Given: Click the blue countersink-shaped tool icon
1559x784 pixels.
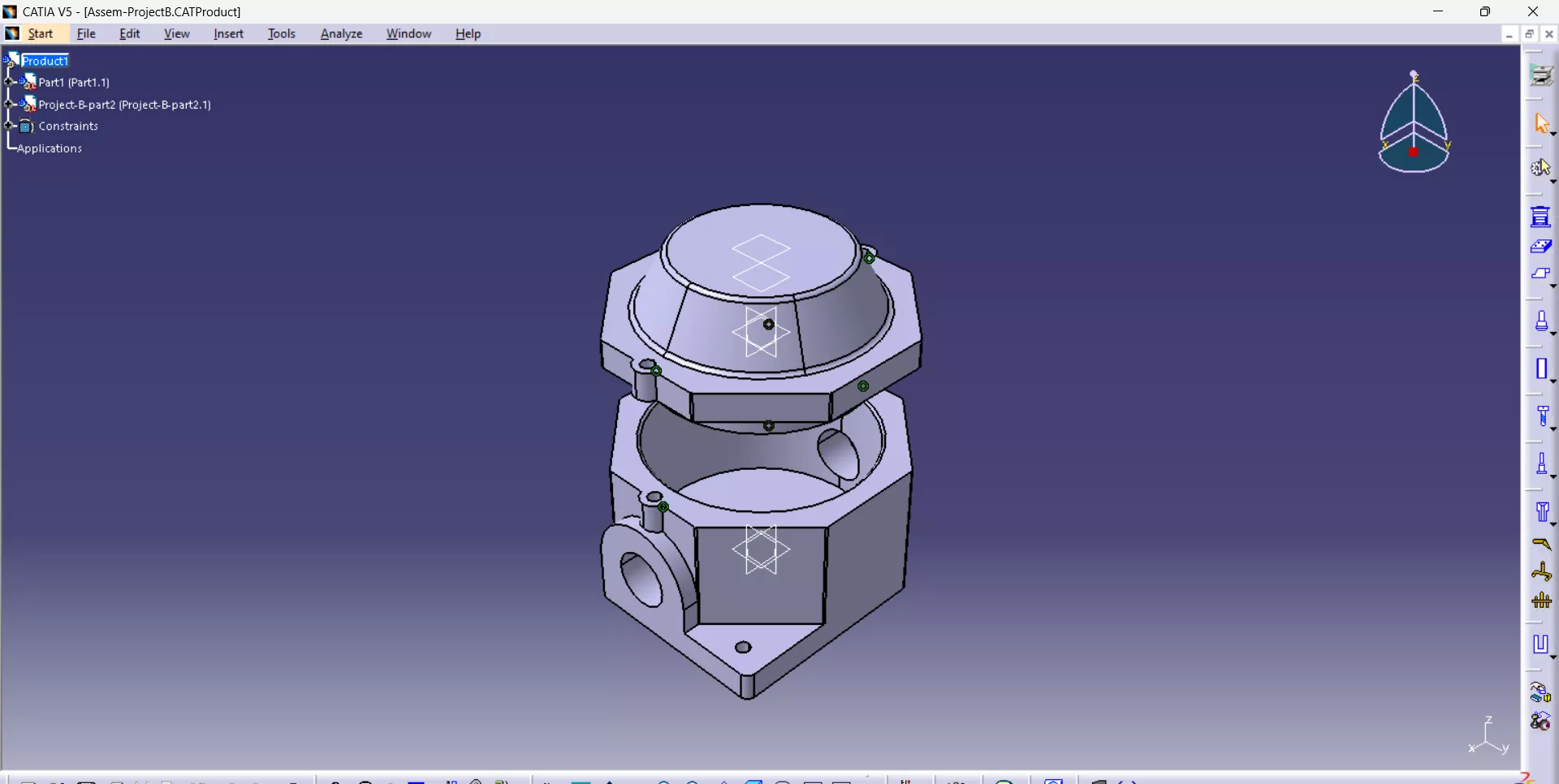Looking at the screenshot, I should click(1541, 511).
